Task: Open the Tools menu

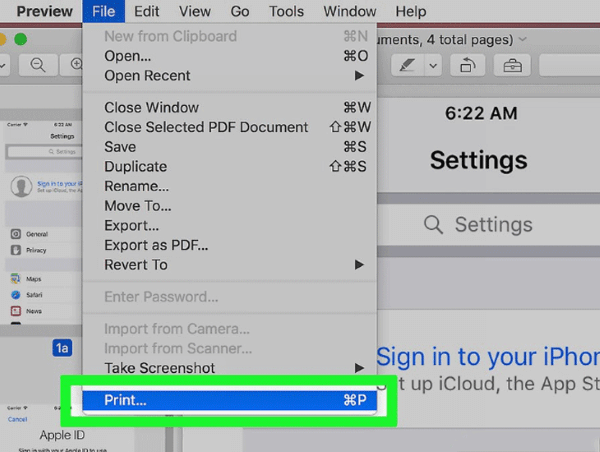Action: pos(286,12)
